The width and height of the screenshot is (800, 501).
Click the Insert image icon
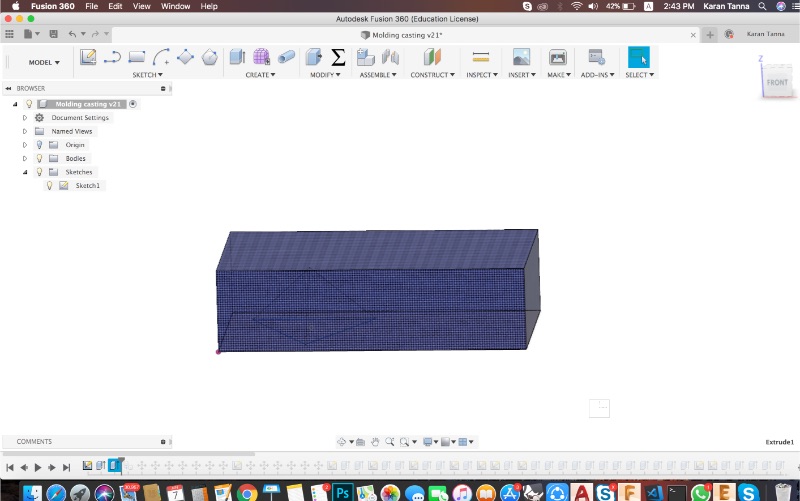coord(521,57)
